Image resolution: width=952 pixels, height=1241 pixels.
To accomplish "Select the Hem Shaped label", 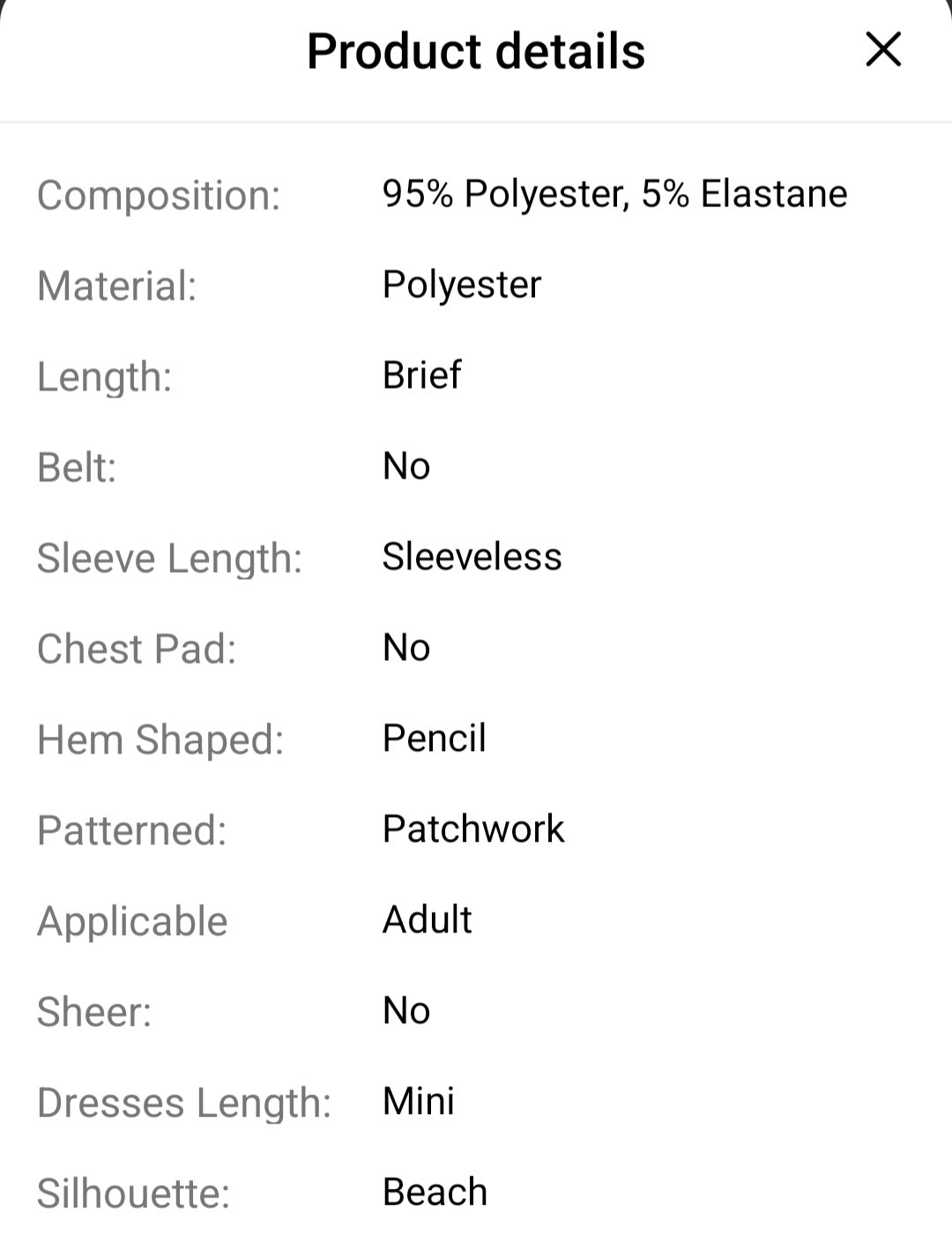I will [x=160, y=740].
